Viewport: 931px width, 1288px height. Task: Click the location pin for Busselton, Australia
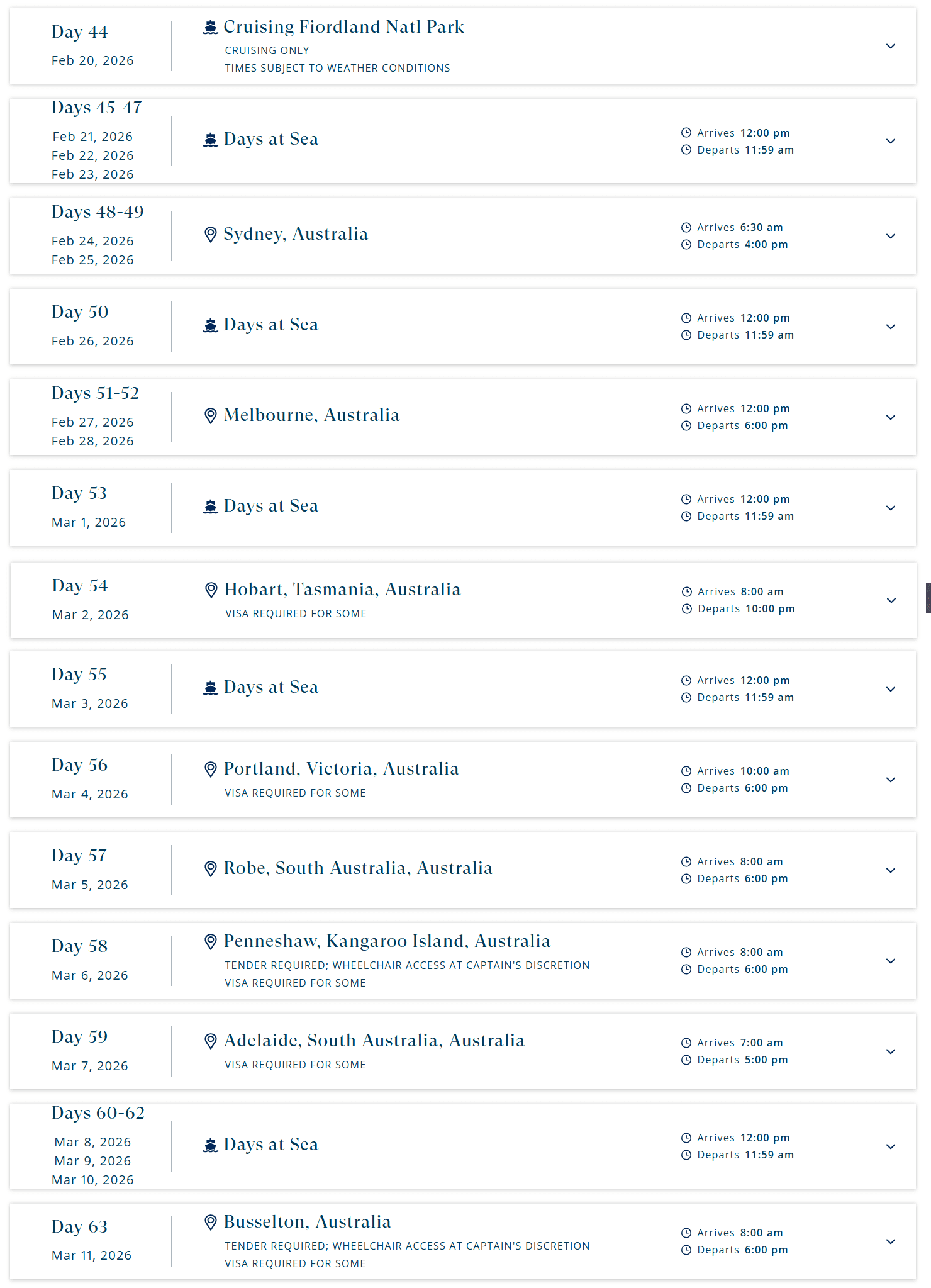point(211,1223)
